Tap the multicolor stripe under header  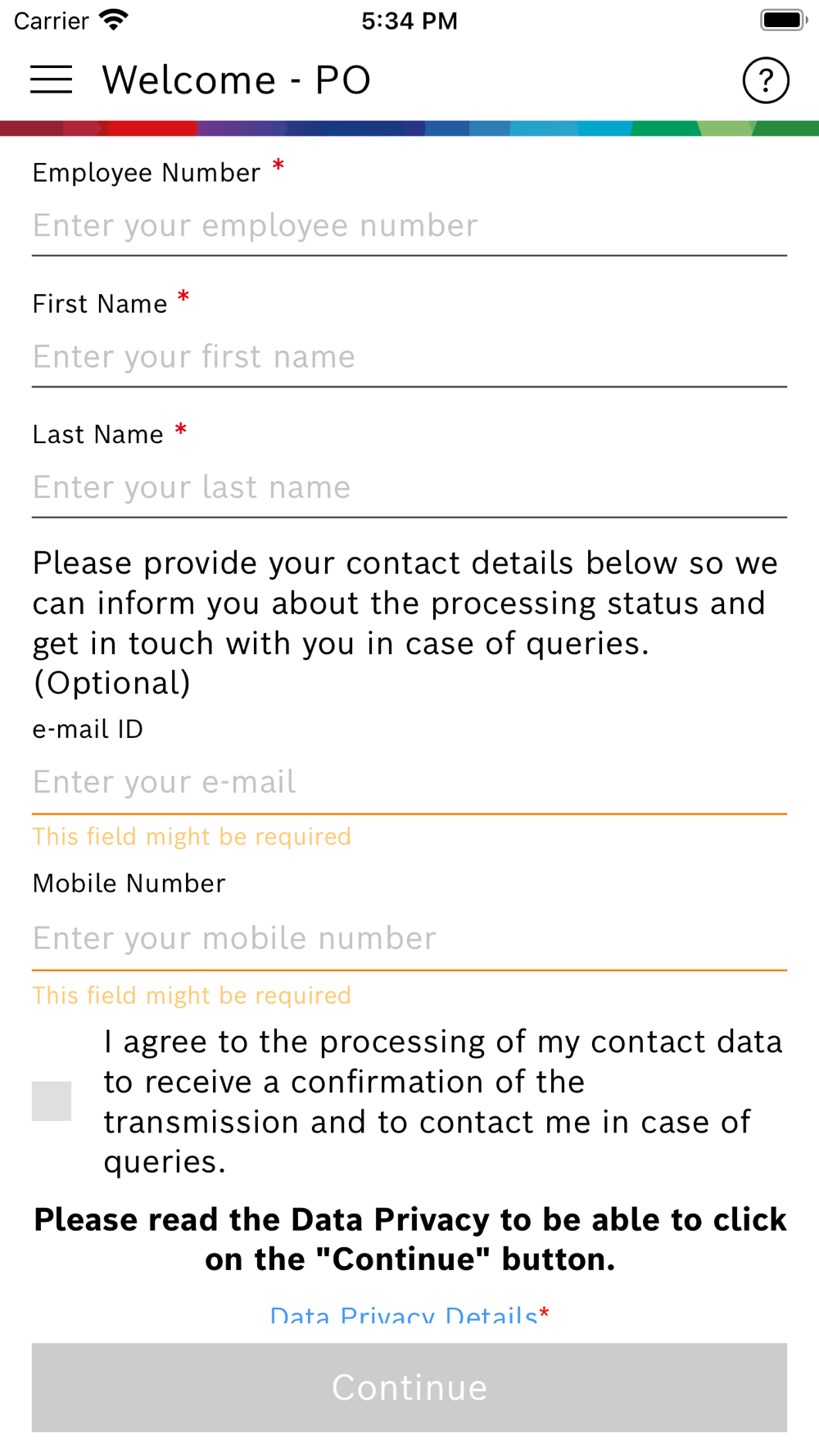409,129
